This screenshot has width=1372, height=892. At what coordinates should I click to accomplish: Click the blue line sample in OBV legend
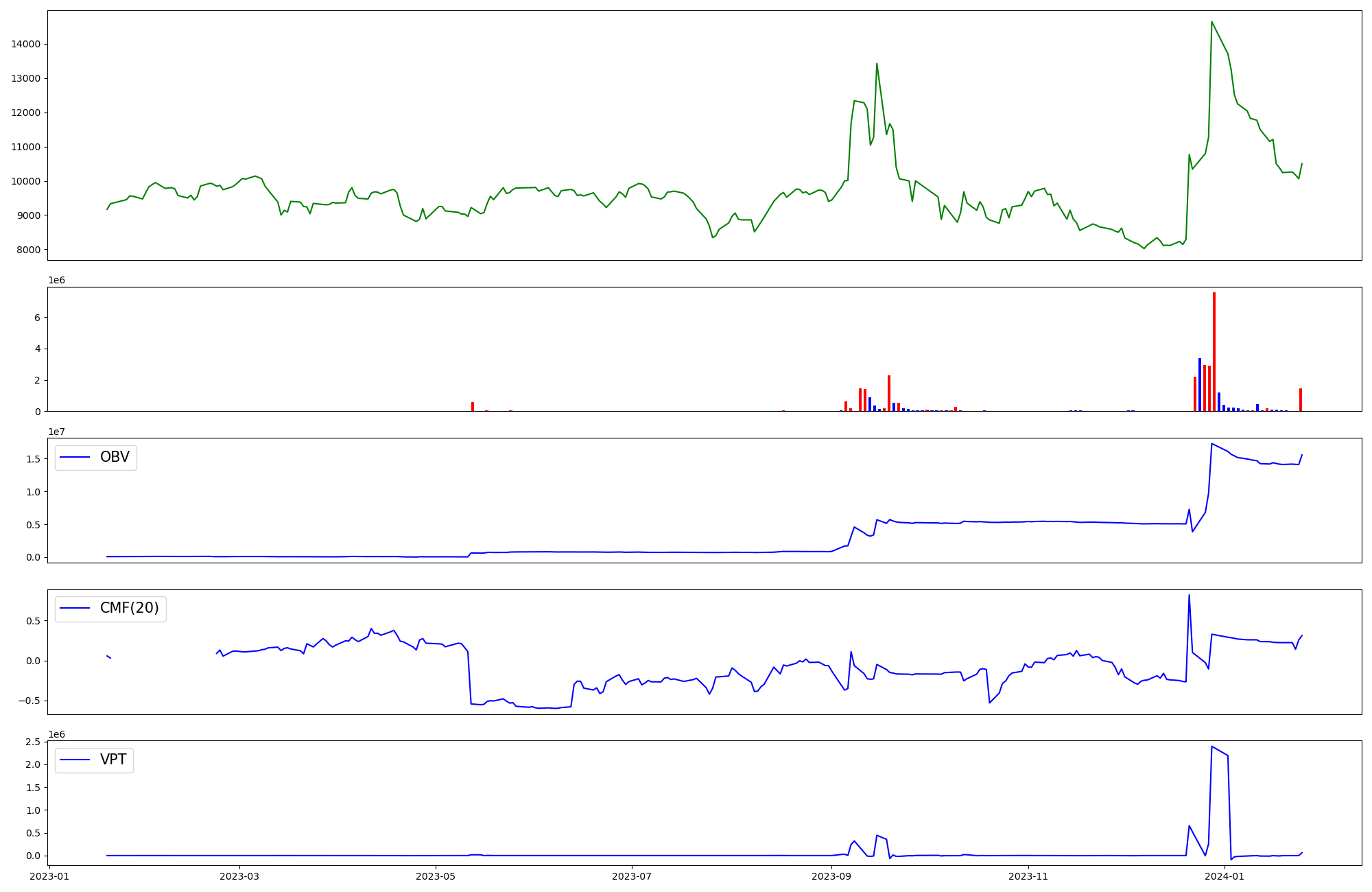[75, 458]
